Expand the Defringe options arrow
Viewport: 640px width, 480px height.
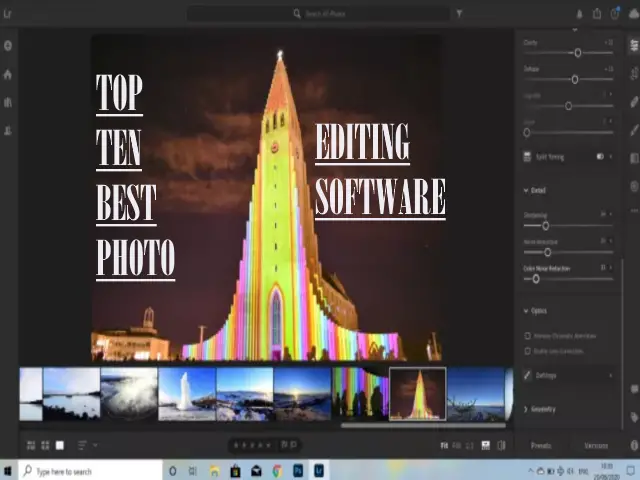pyautogui.click(x=611, y=375)
